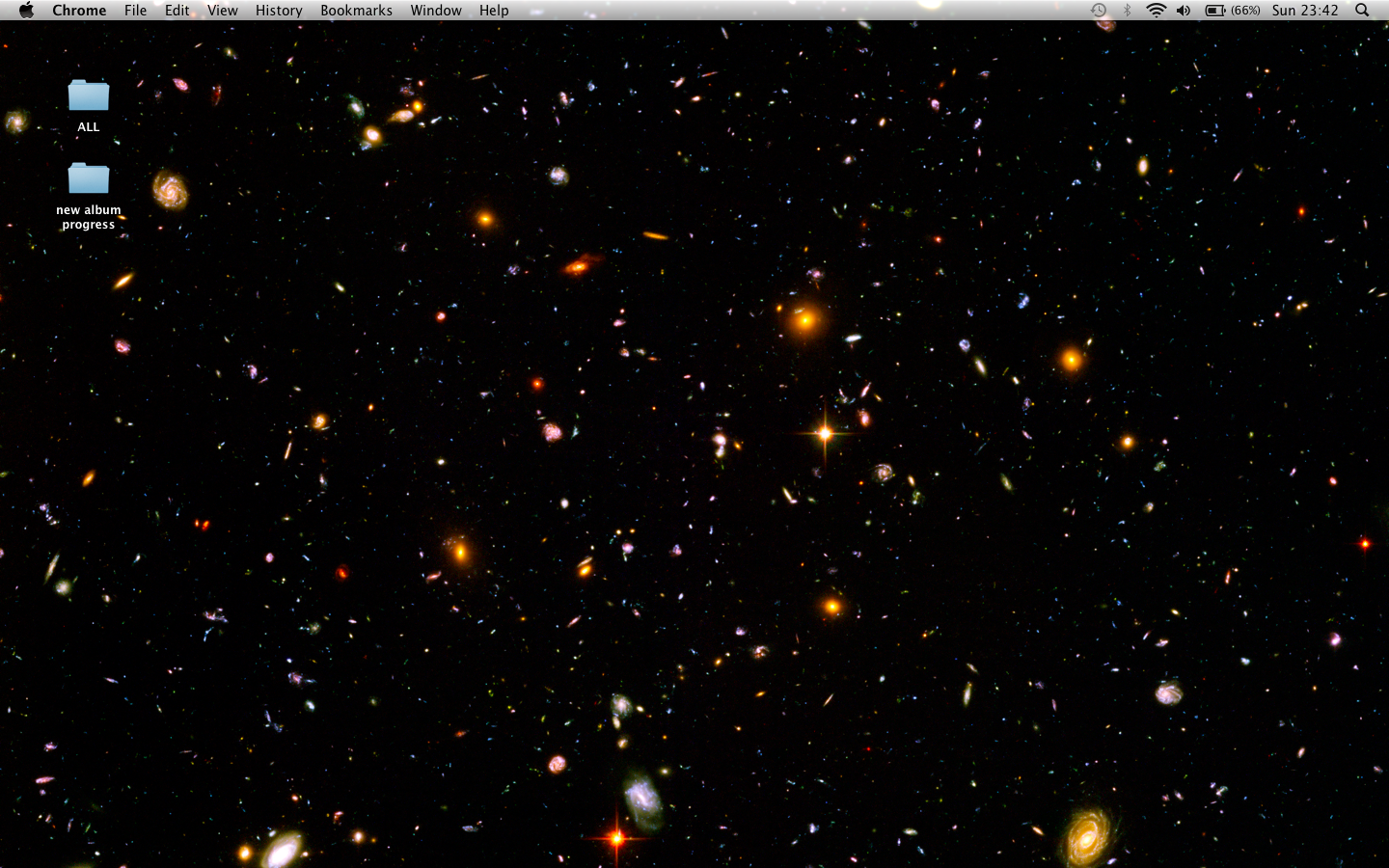Click the Bluetooth status icon

click(x=1127, y=11)
